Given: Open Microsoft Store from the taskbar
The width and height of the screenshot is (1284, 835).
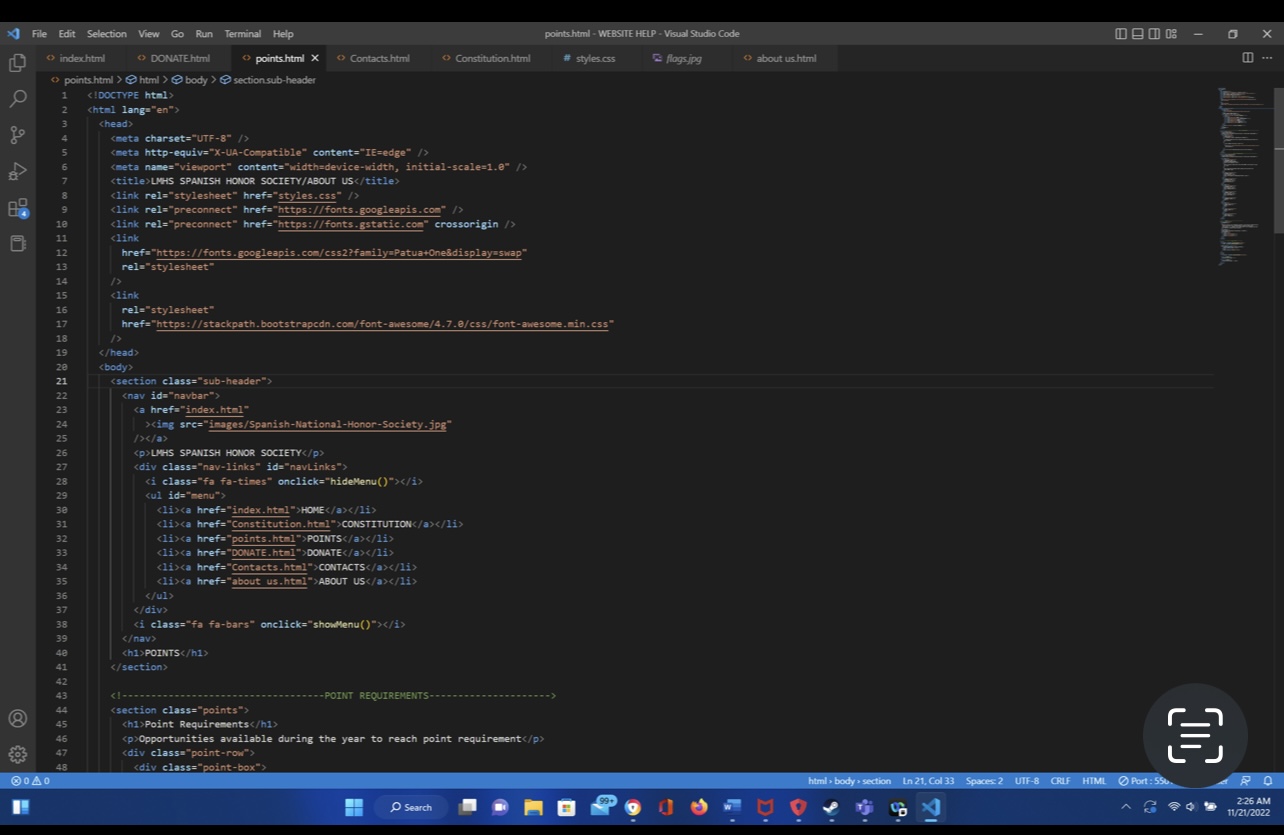Looking at the screenshot, I should 566,807.
